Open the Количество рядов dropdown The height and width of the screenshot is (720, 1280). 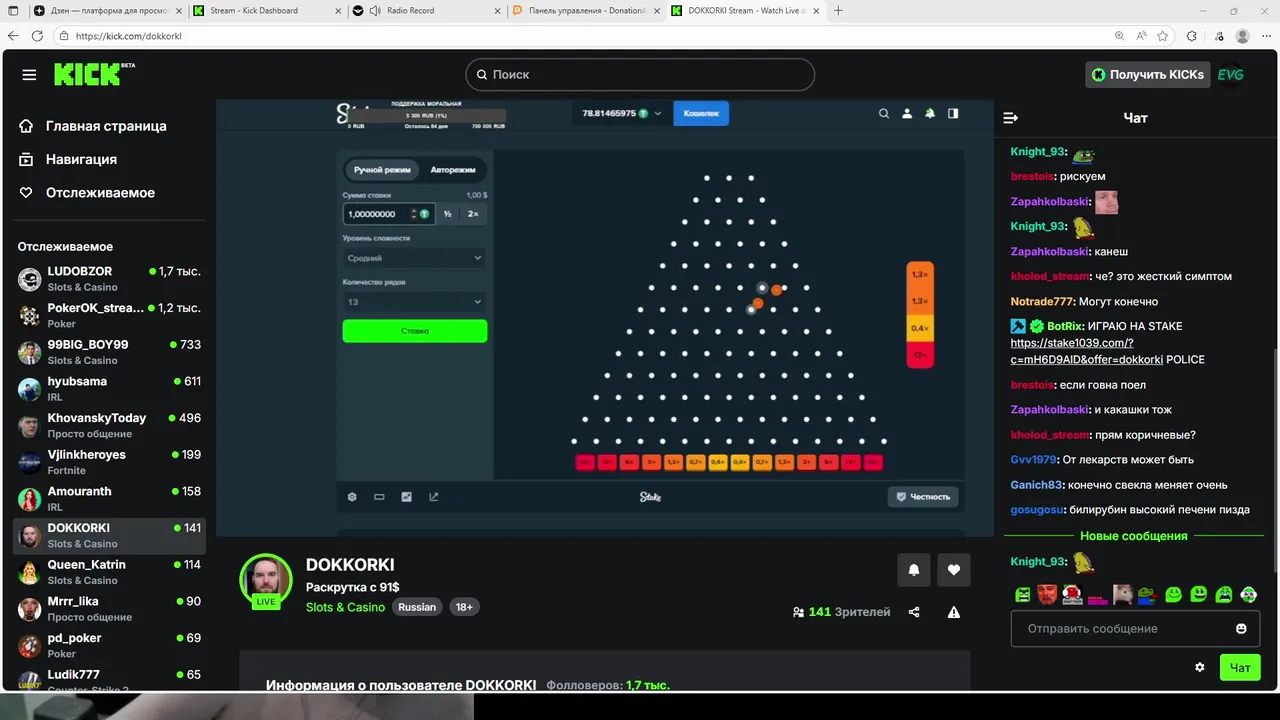pos(414,302)
